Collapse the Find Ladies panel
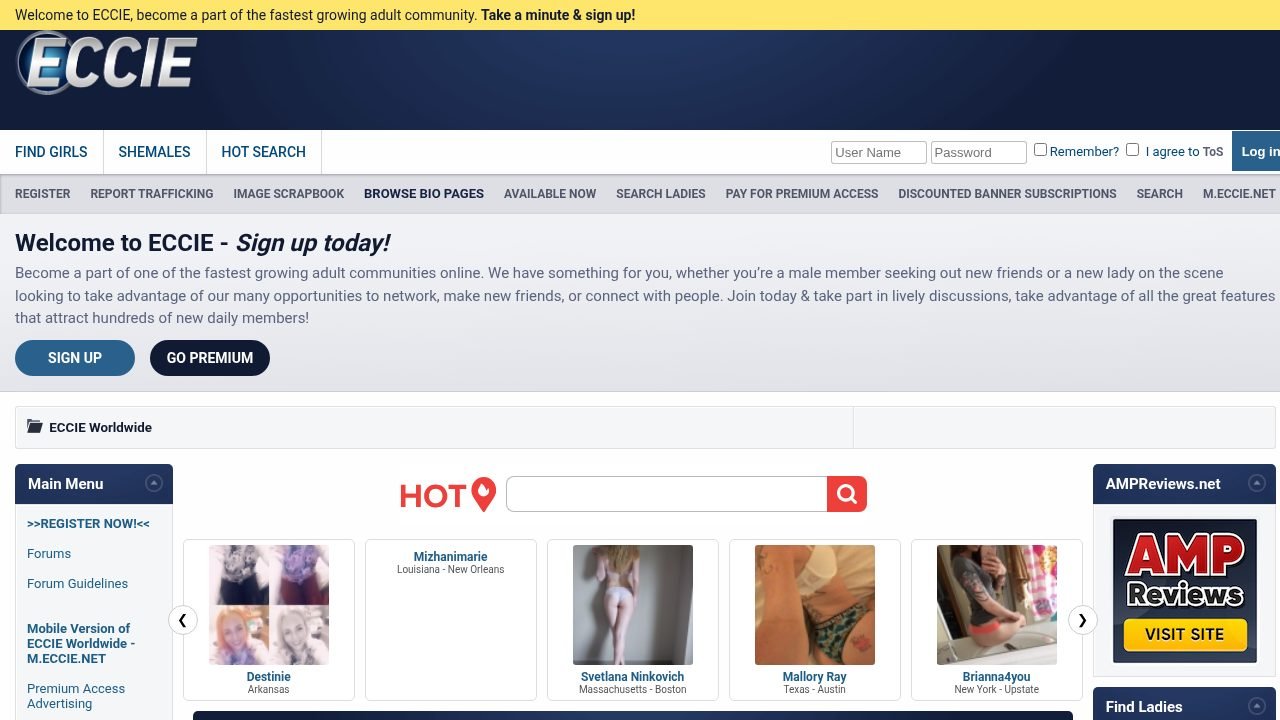Image resolution: width=1280 pixels, height=720 pixels. click(x=1257, y=706)
